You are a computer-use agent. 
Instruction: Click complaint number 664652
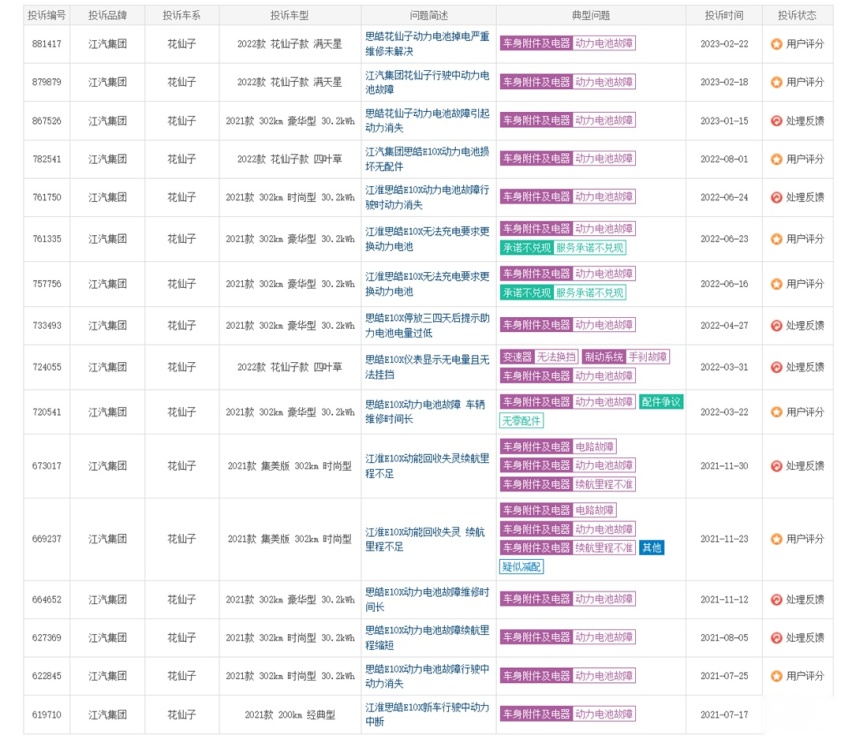point(47,599)
